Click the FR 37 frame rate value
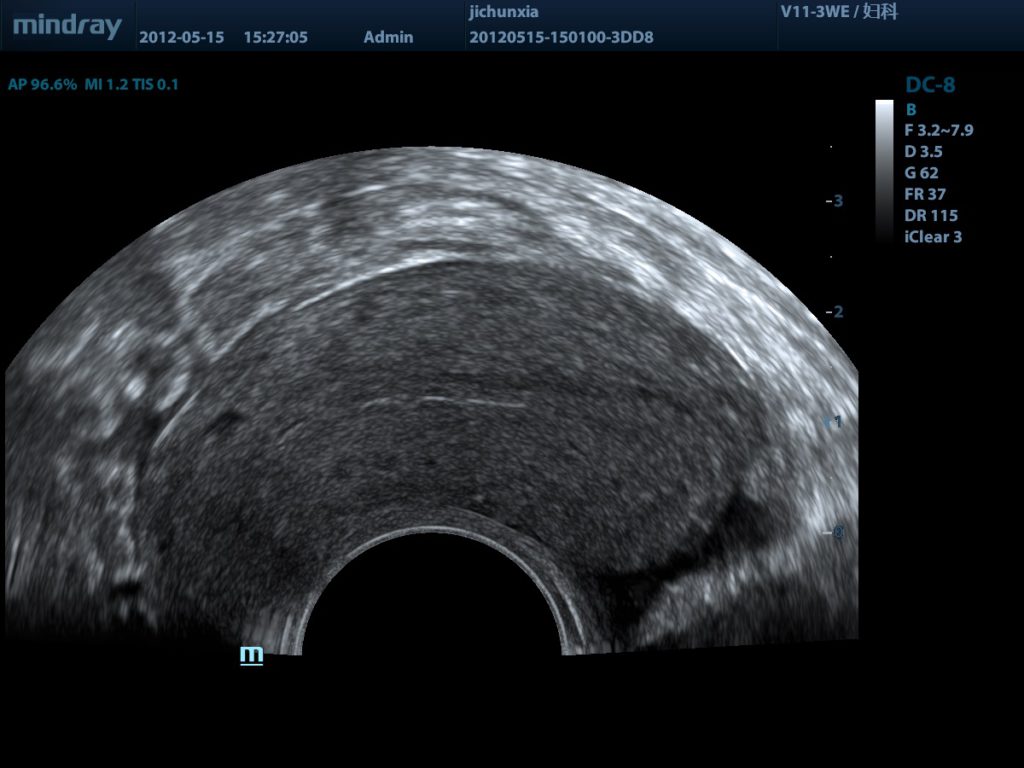 click(925, 194)
